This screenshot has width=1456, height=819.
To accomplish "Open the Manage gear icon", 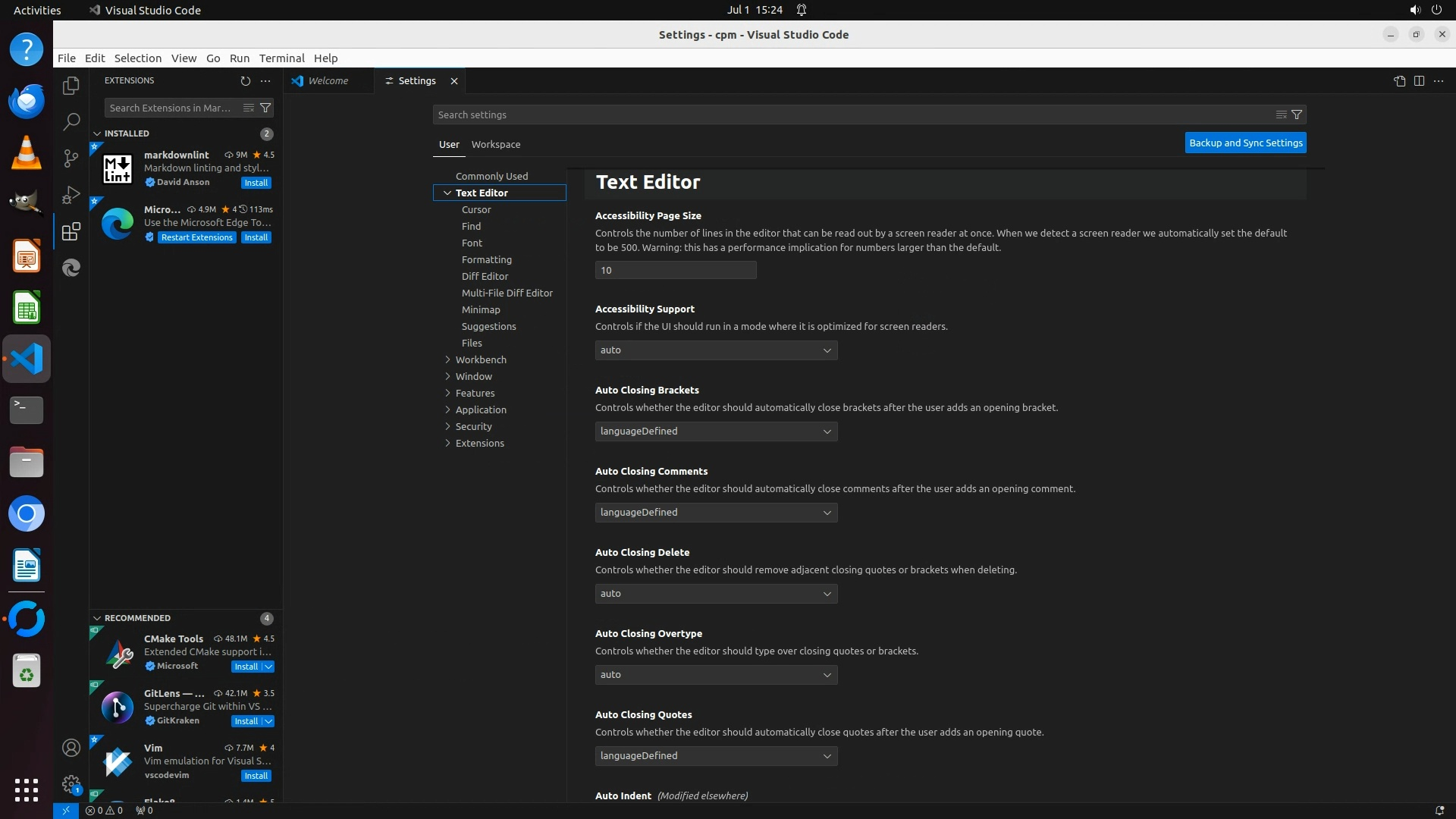I will pos(71,783).
